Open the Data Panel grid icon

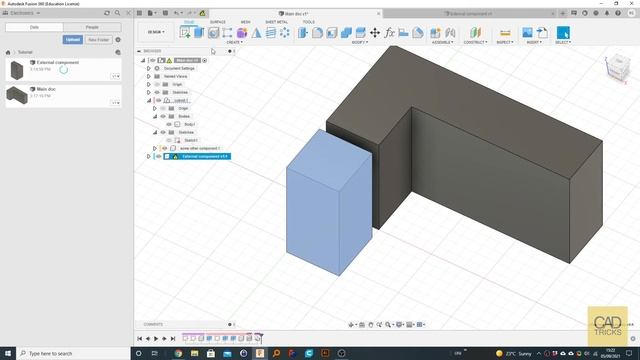139,13
